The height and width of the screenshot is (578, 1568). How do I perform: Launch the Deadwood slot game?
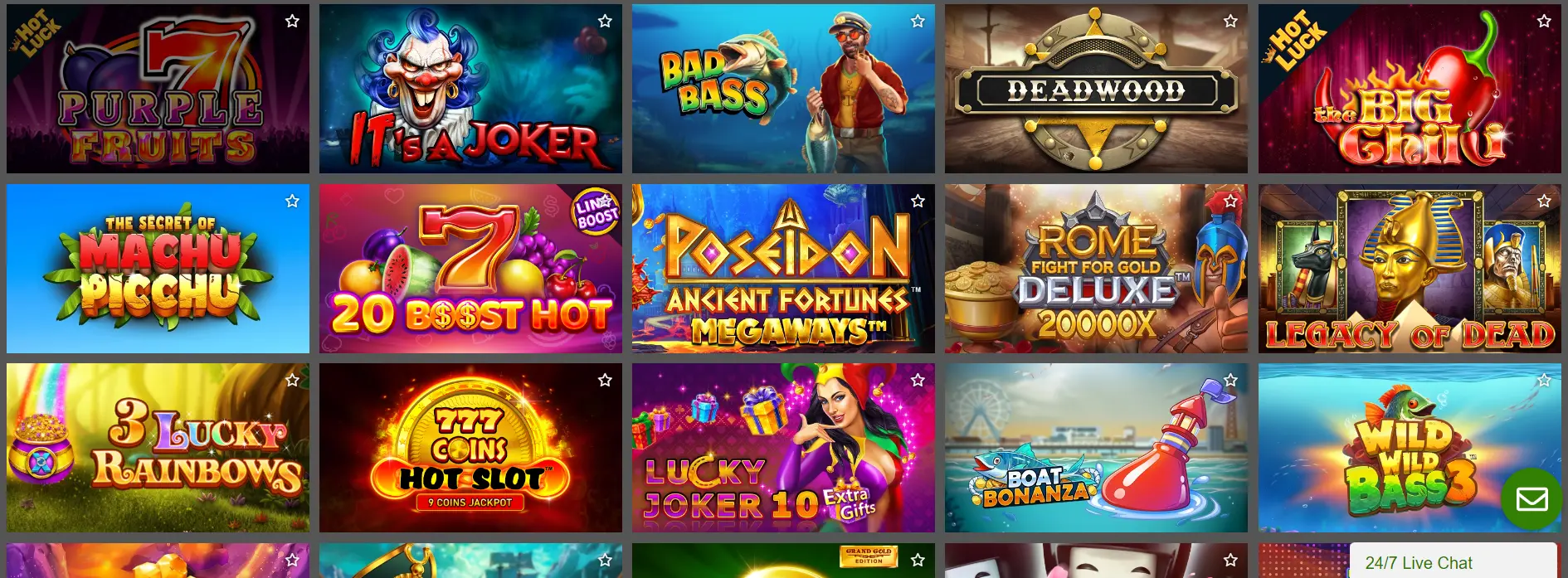(x=1096, y=89)
